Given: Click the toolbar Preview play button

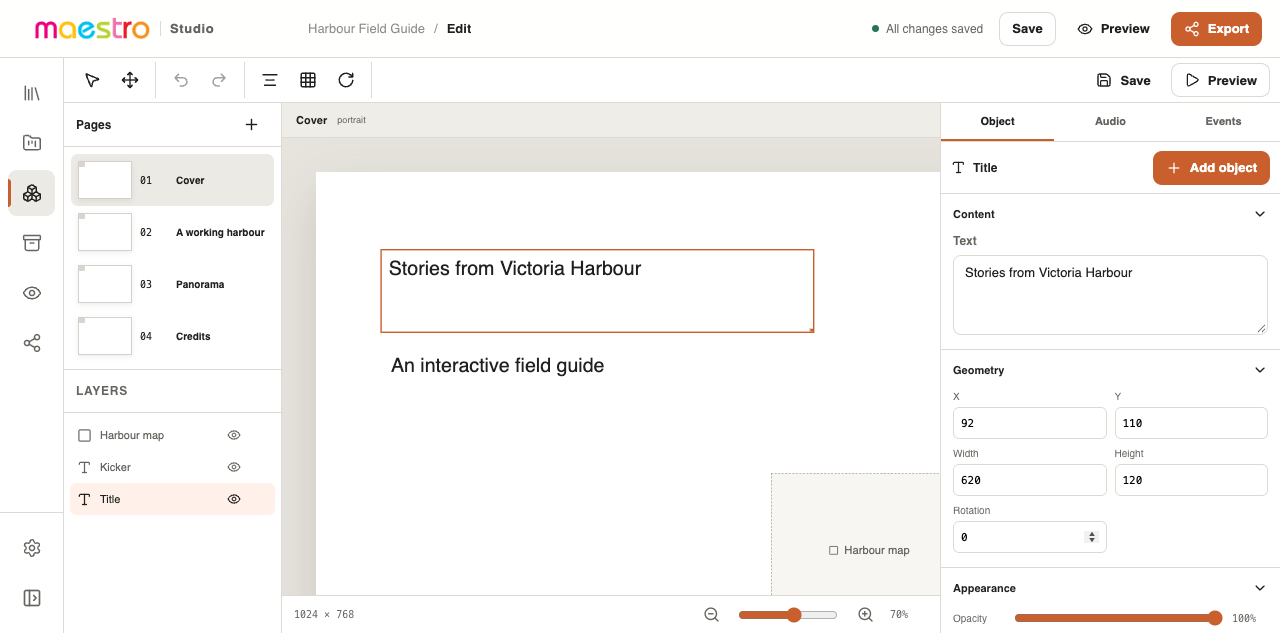Looking at the screenshot, I should click(1220, 80).
